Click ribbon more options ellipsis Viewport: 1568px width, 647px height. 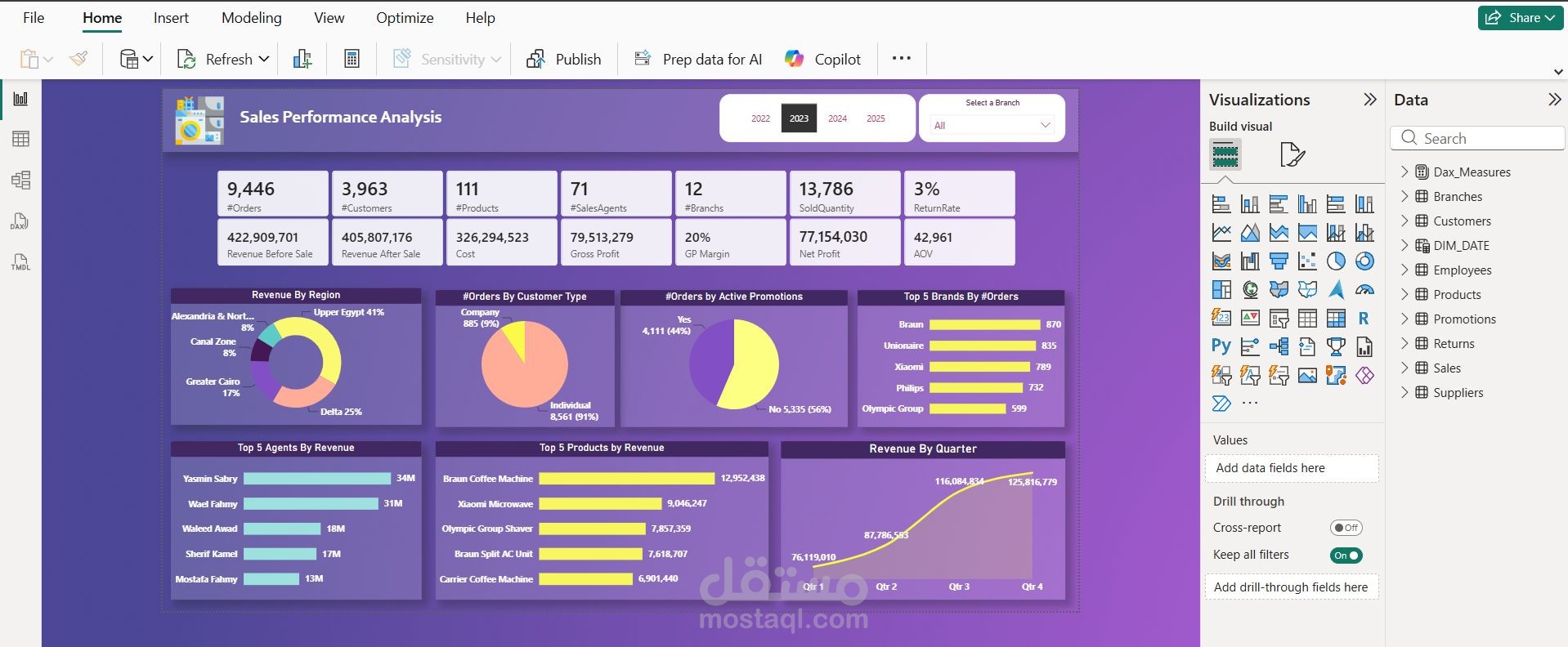coord(901,58)
